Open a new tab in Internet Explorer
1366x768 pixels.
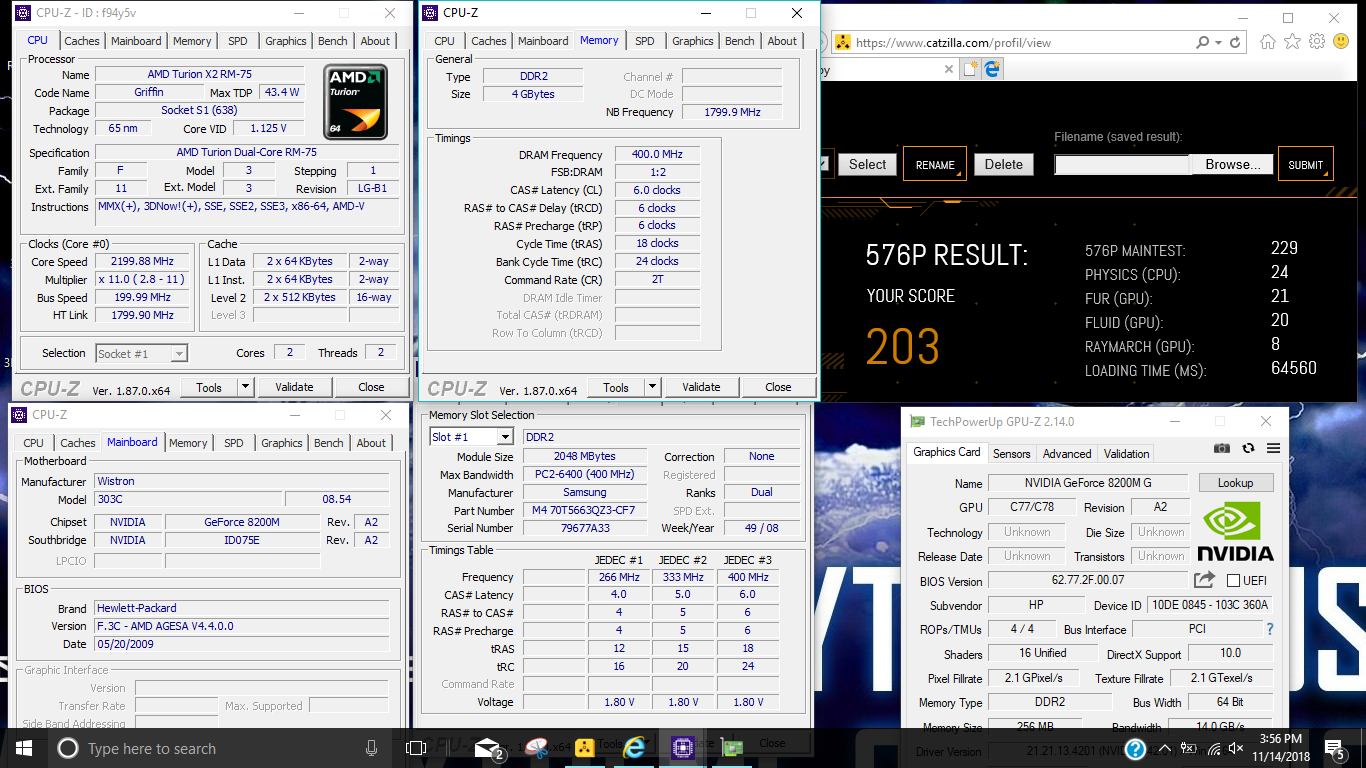click(x=970, y=69)
